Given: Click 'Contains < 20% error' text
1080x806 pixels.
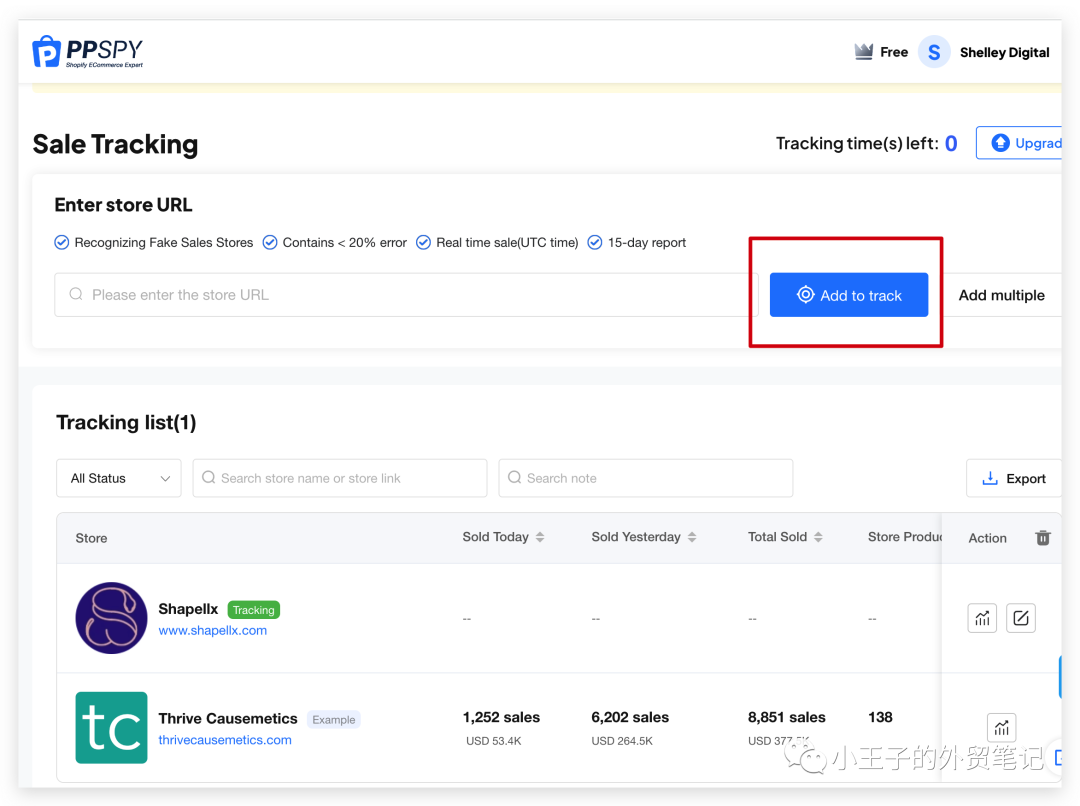Looking at the screenshot, I should (344, 242).
